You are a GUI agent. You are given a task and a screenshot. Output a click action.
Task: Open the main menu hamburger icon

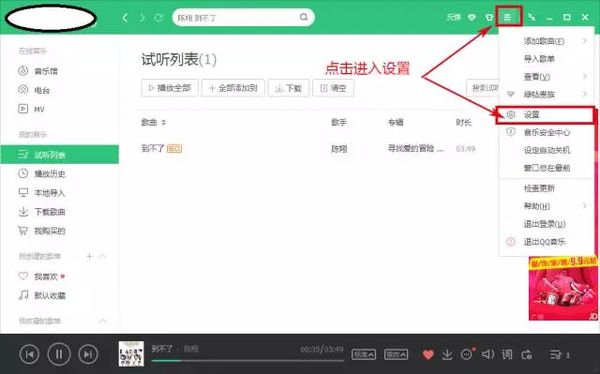point(507,17)
